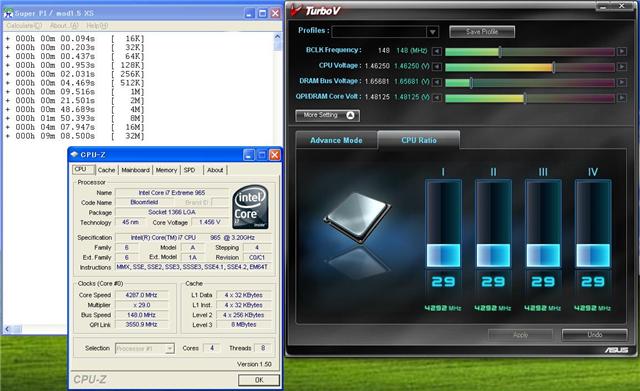Click the 3D CPU chip graphic in TurboV
Viewport: 640px width, 391px height.
(357, 218)
